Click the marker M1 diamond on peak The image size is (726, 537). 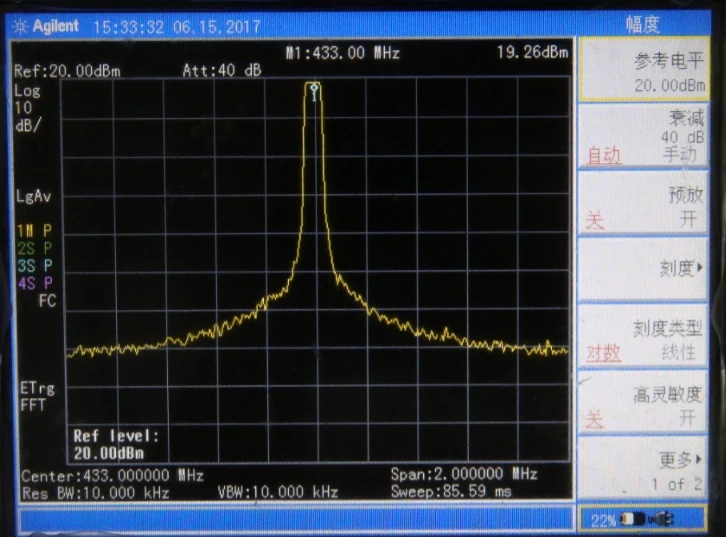314,87
